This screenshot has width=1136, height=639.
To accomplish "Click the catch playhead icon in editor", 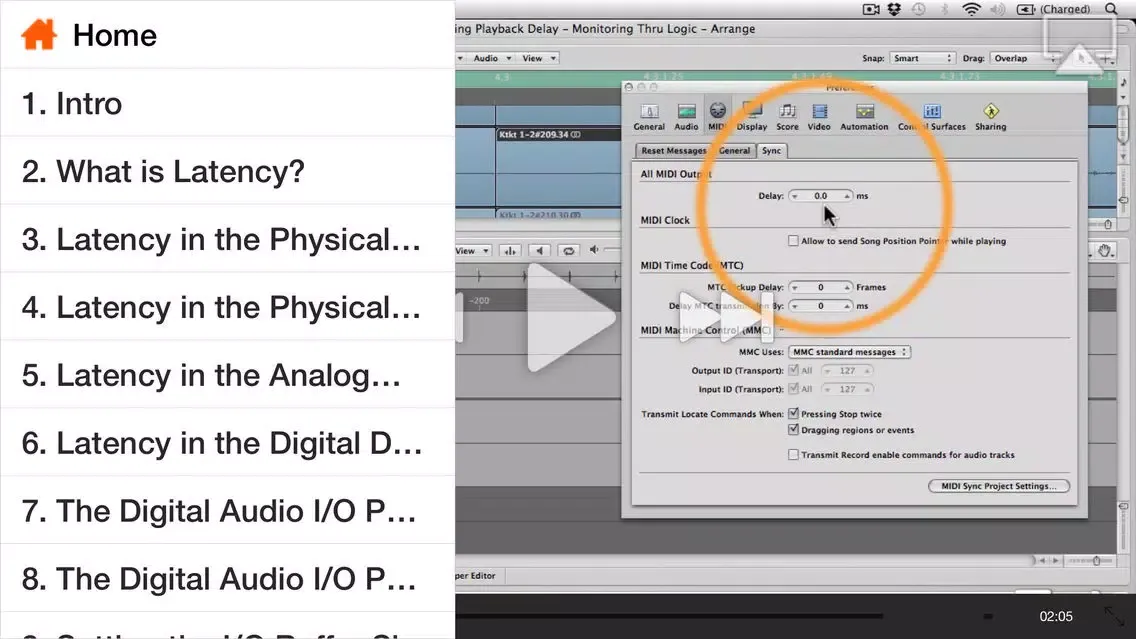I will pos(510,251).
